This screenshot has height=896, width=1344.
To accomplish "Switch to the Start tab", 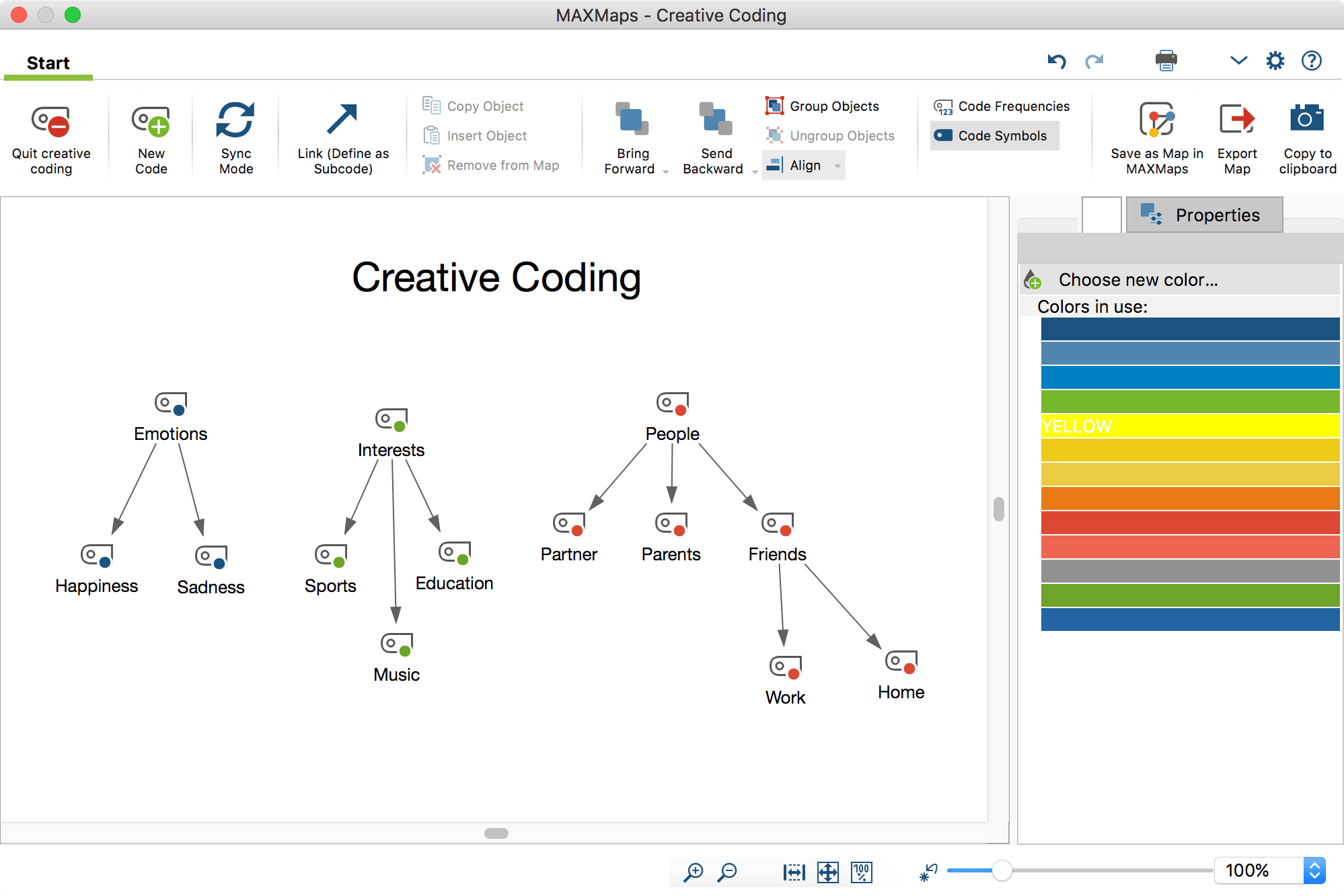I will coord(48,63).
